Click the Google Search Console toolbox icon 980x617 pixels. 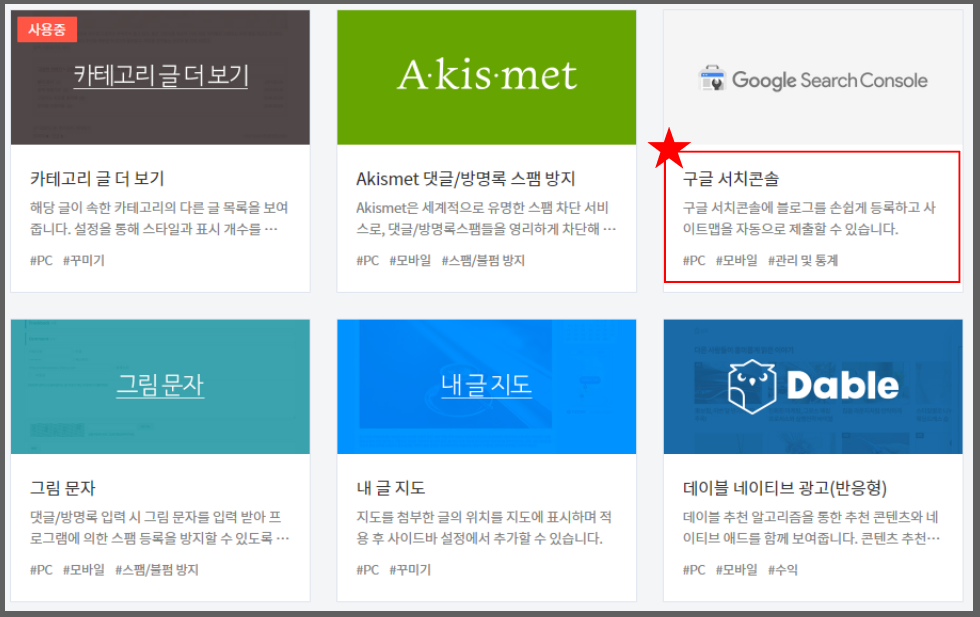click(x=712, y=79)
